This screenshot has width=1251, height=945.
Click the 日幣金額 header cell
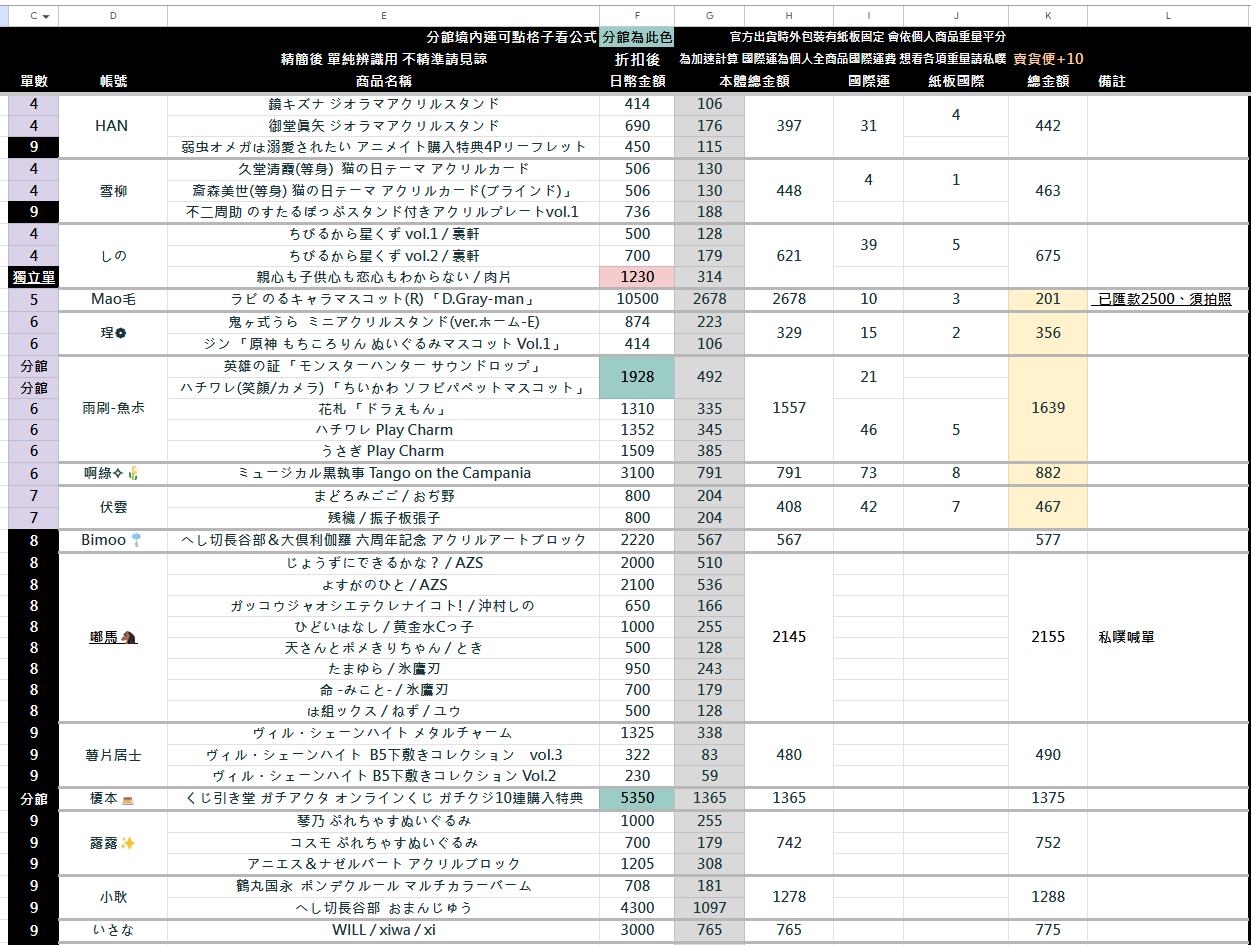637,81
